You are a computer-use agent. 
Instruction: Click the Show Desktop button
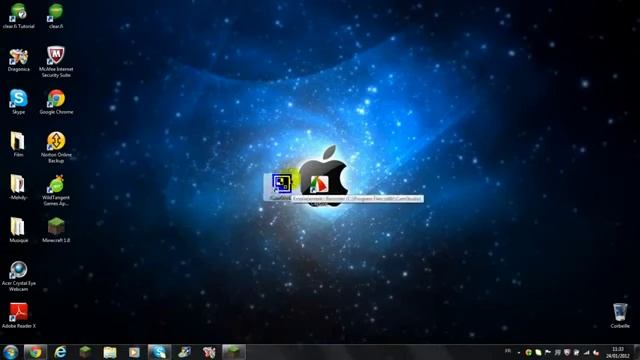(637, 352)
